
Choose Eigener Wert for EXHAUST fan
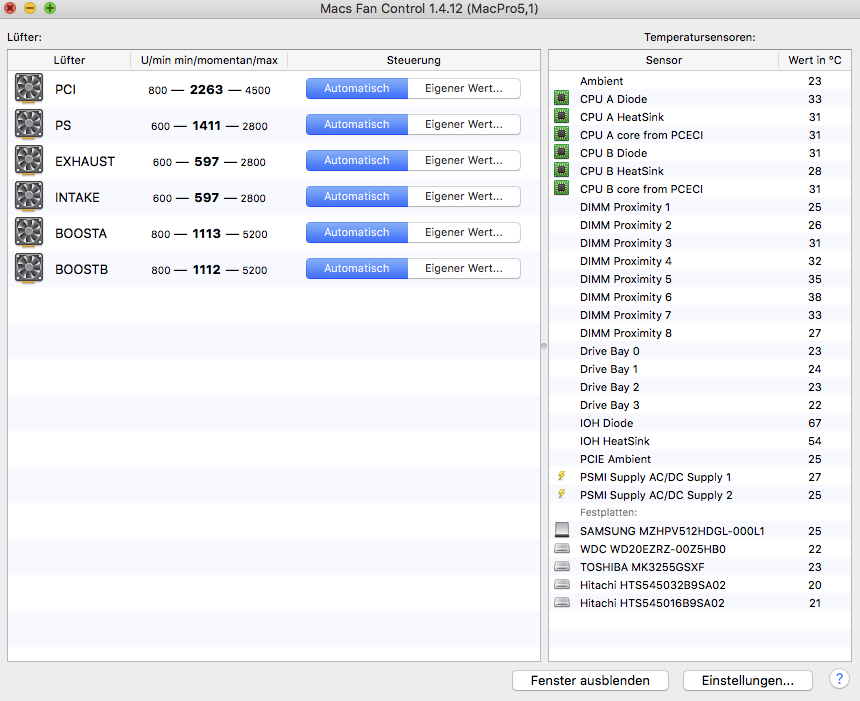(x=464, y=161)
